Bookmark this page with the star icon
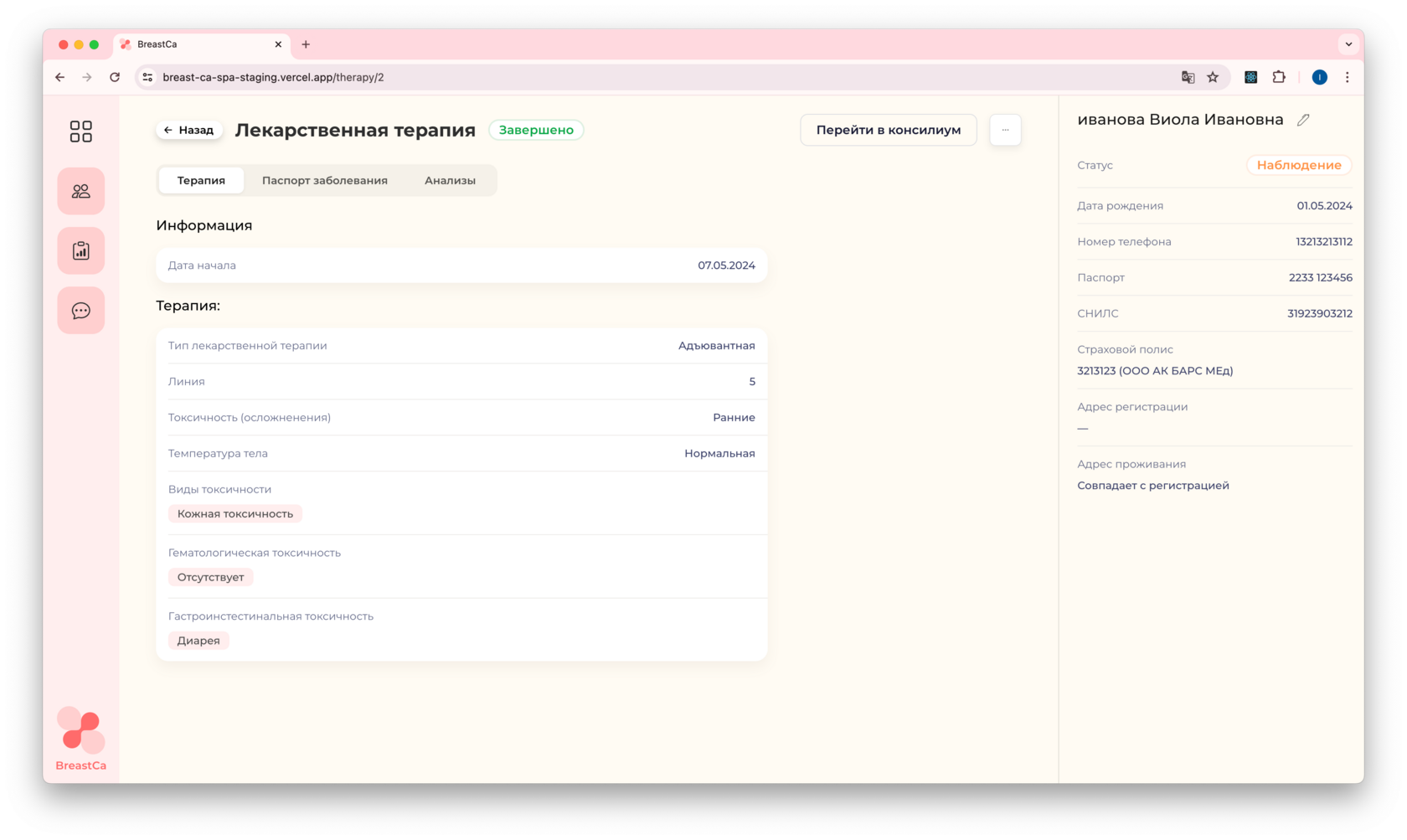The width and height of the screenshot is (1407, 840). pos(1213,77)
